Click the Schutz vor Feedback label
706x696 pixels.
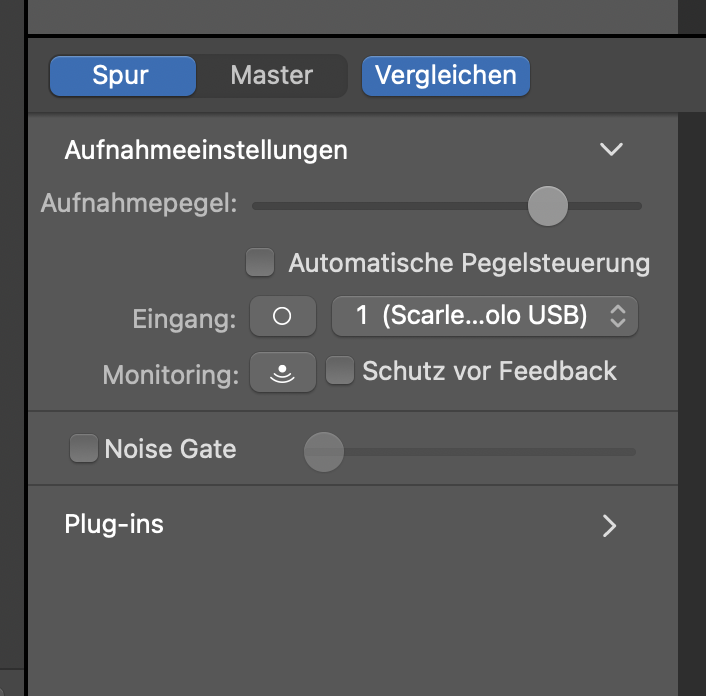[489, 371]
